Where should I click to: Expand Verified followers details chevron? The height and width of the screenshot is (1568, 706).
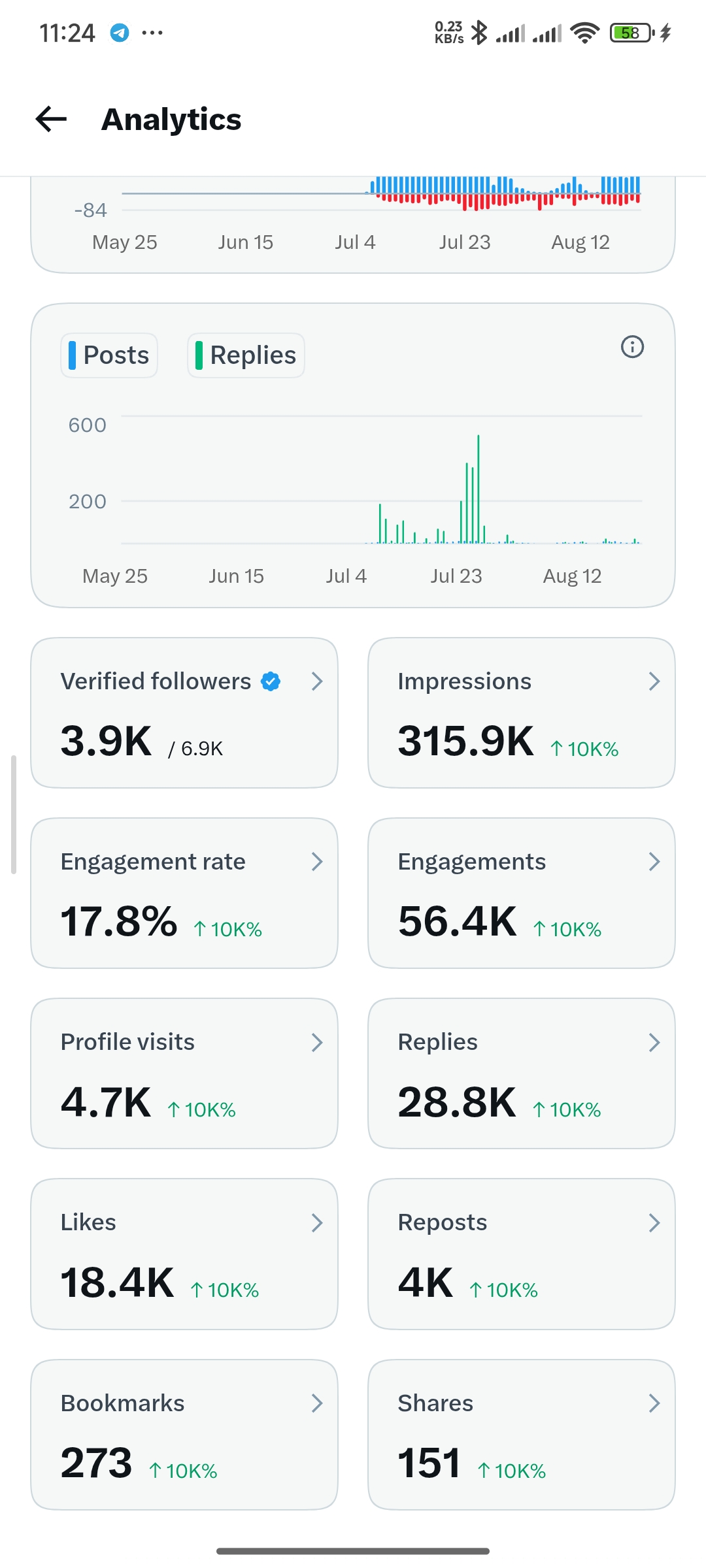tap(317, 681)
